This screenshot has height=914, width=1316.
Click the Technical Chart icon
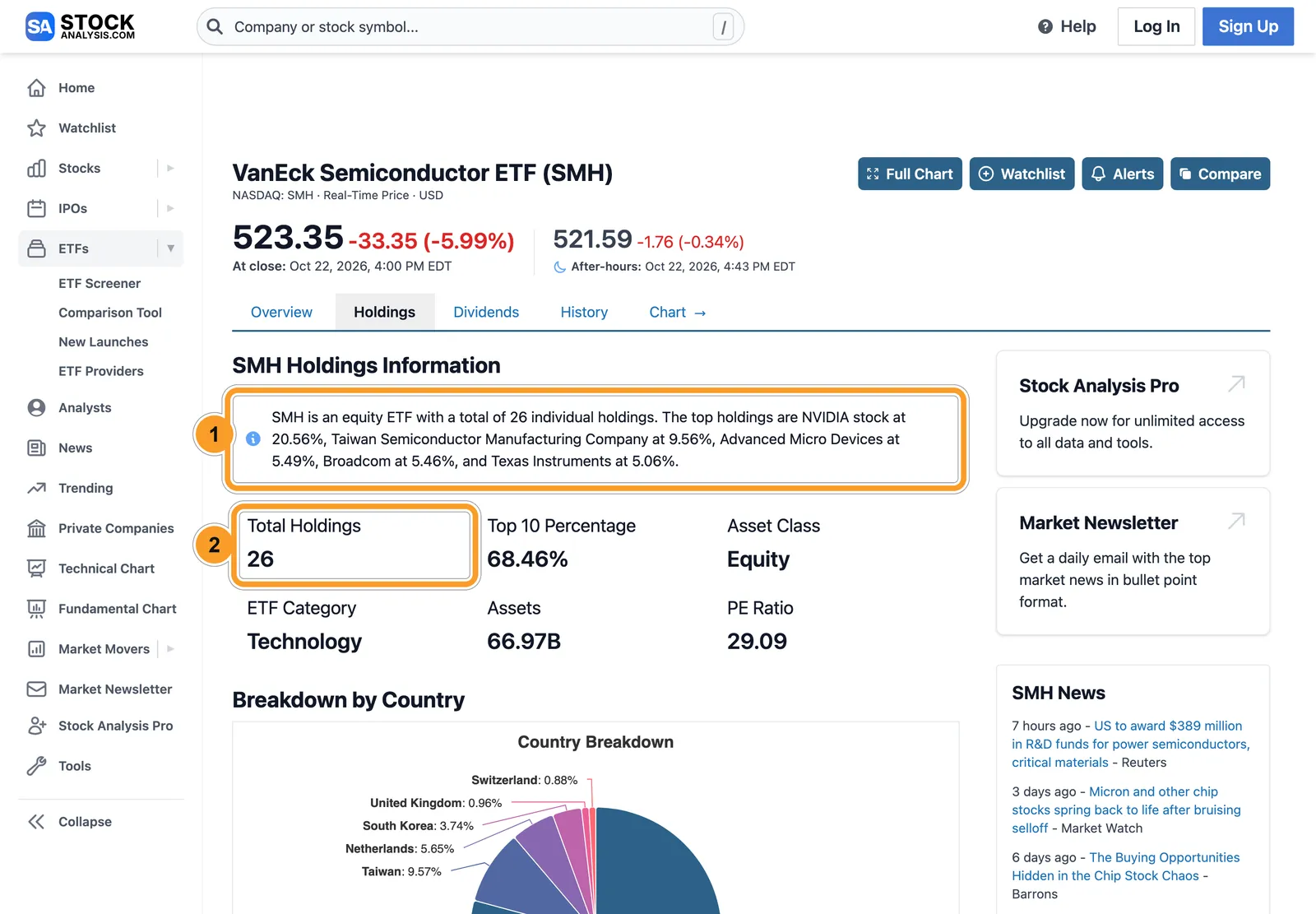[x=36, y=569]
